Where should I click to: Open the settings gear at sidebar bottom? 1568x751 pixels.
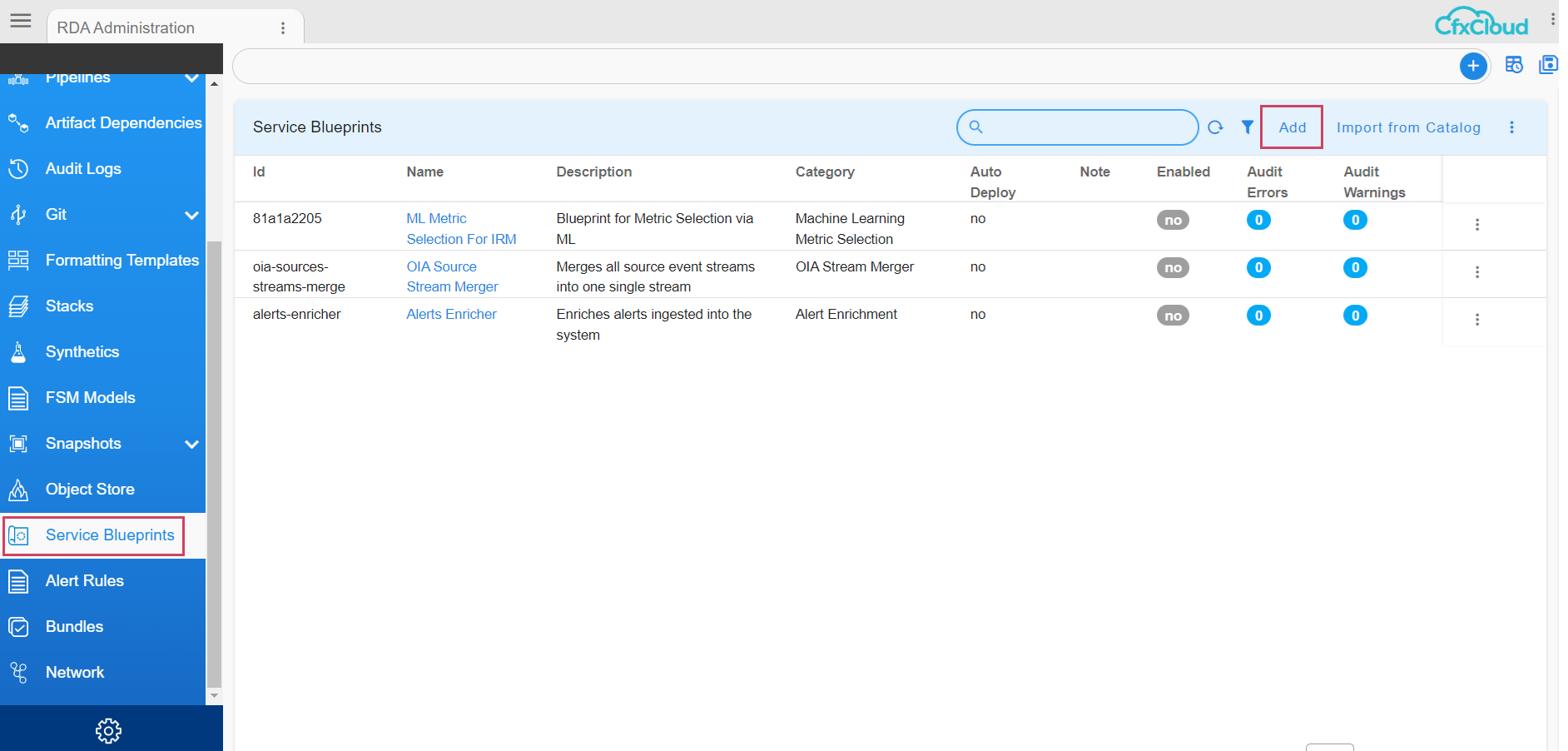[x=108, y=730]
